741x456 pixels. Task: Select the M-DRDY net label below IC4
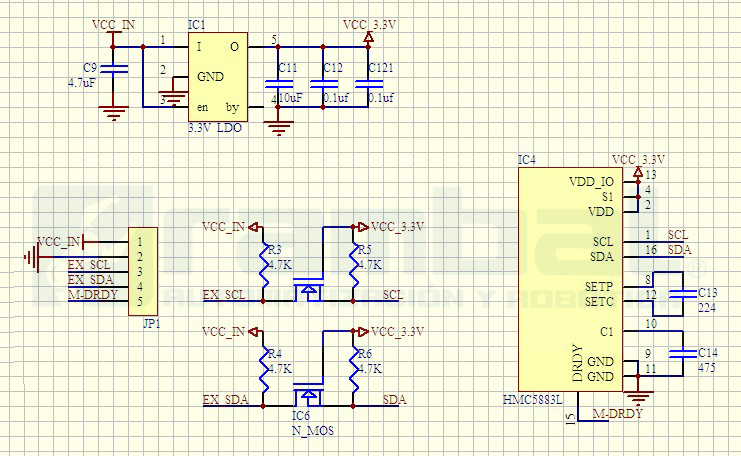pos(615,413)
